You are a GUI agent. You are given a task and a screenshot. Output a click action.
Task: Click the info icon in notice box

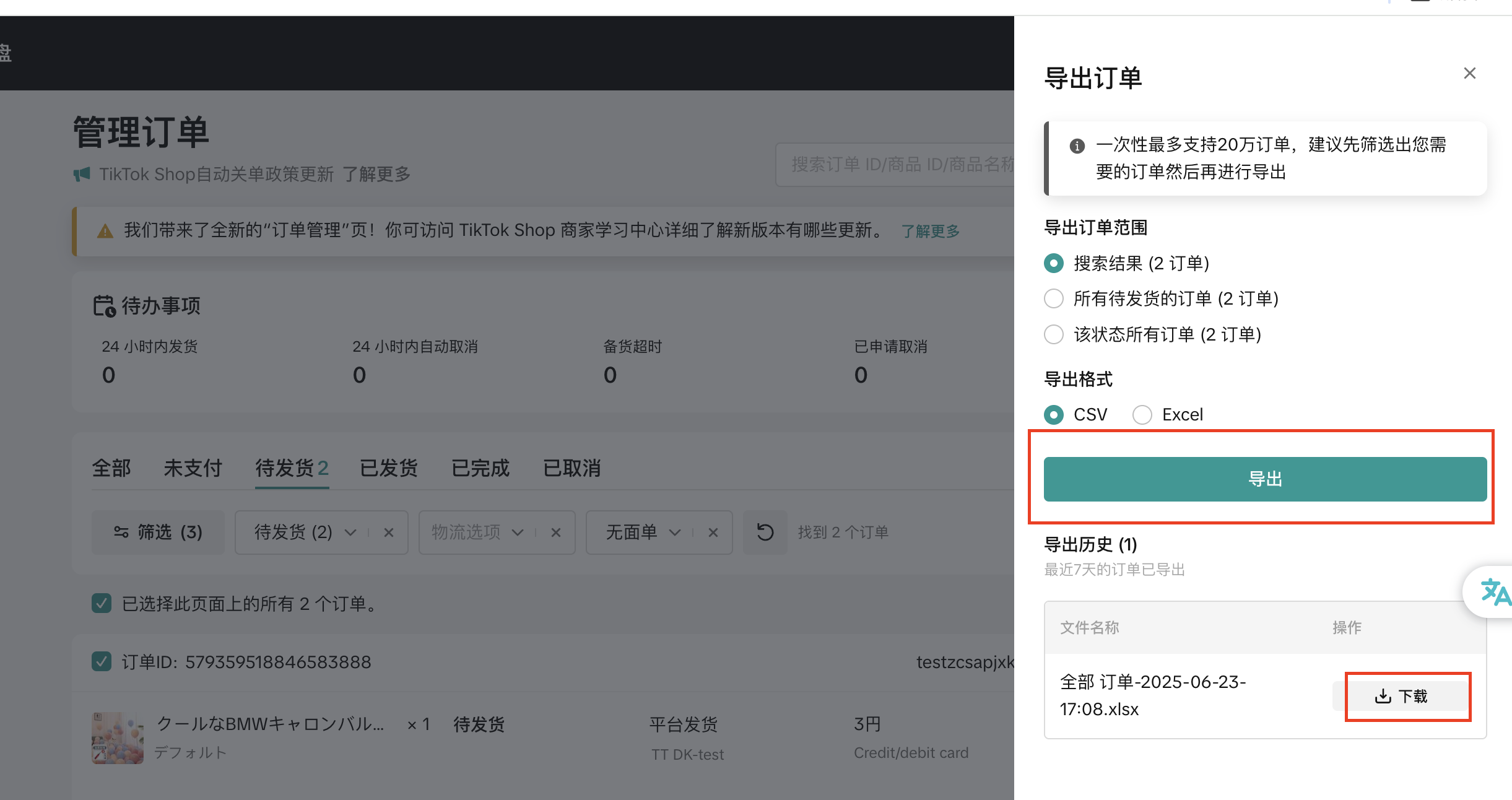click(x=1077, y=146)
